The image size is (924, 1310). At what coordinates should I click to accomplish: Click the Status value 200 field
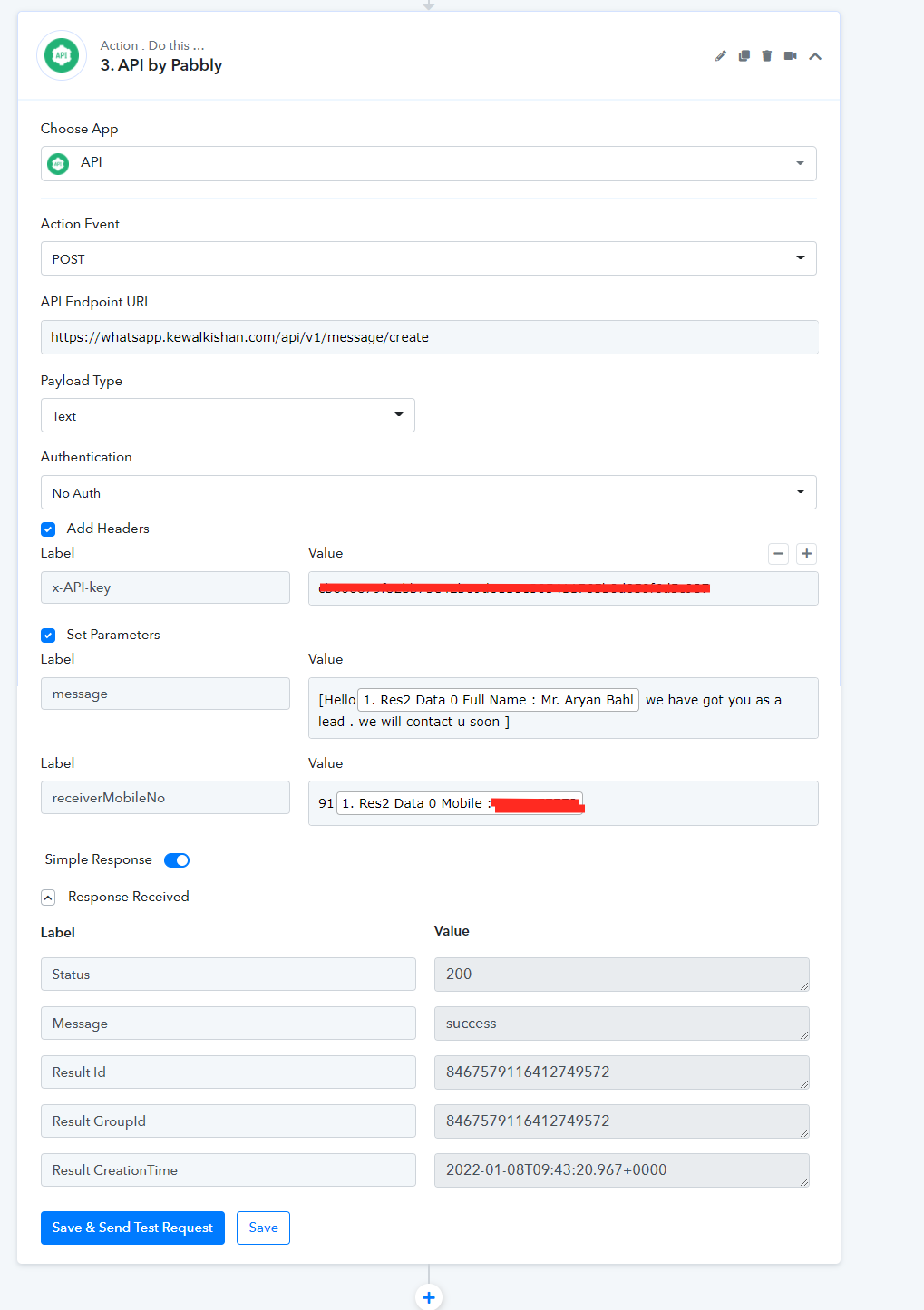point(622,975)
